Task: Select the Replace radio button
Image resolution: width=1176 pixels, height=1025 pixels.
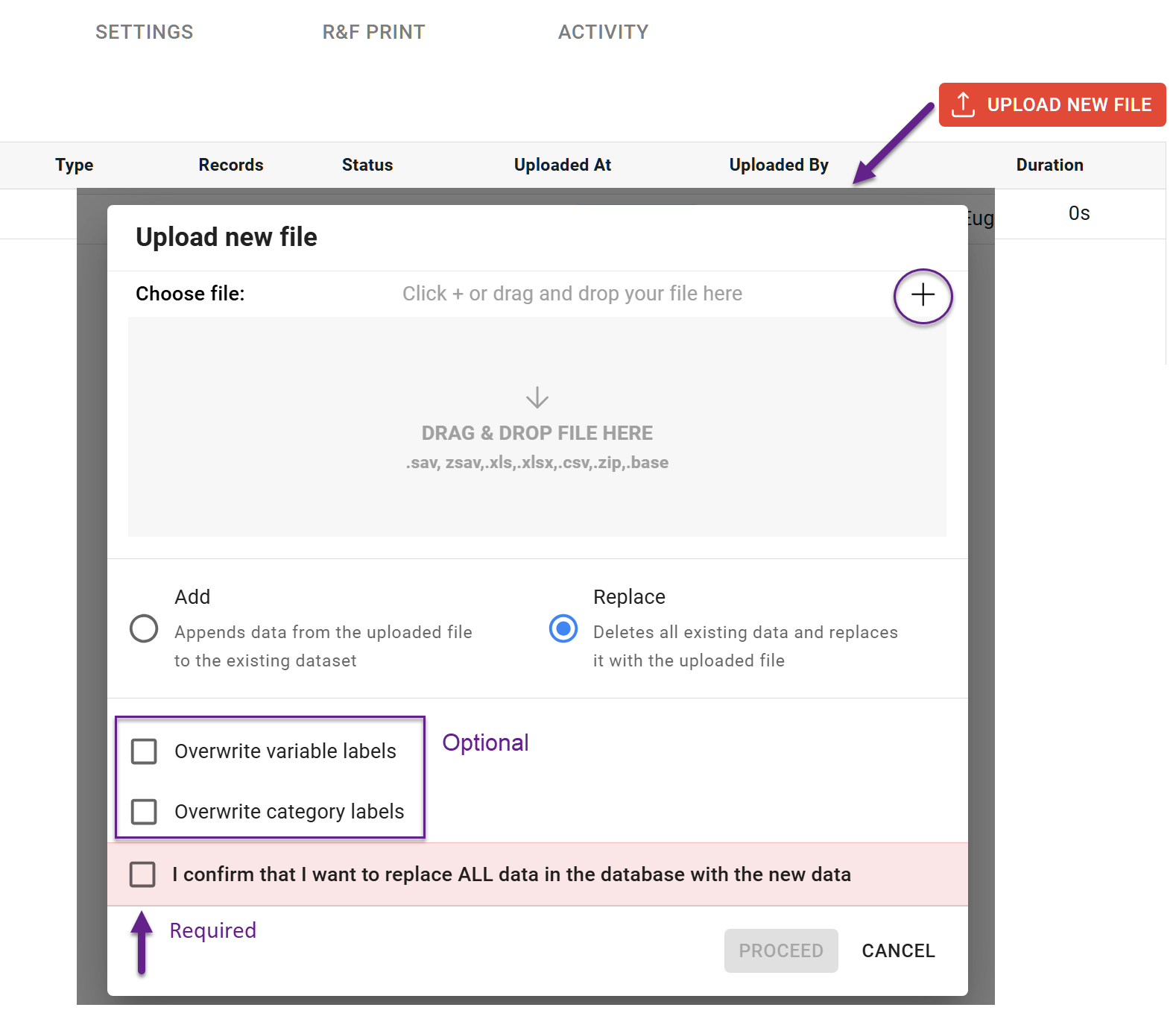Action: [x=563, y=628]
